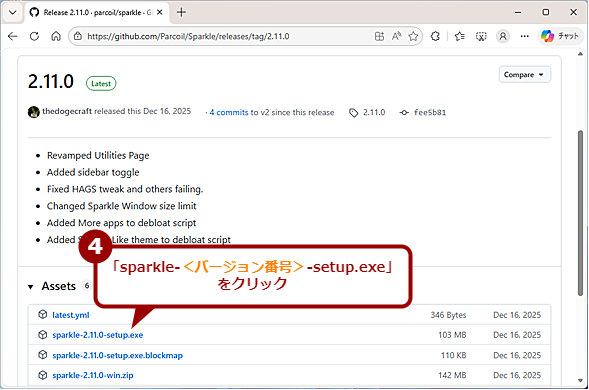Viewport: 589px width, 390px height.
Task: Click the 'Revamped Utilities Page' bullet
Action: [98, 155]
